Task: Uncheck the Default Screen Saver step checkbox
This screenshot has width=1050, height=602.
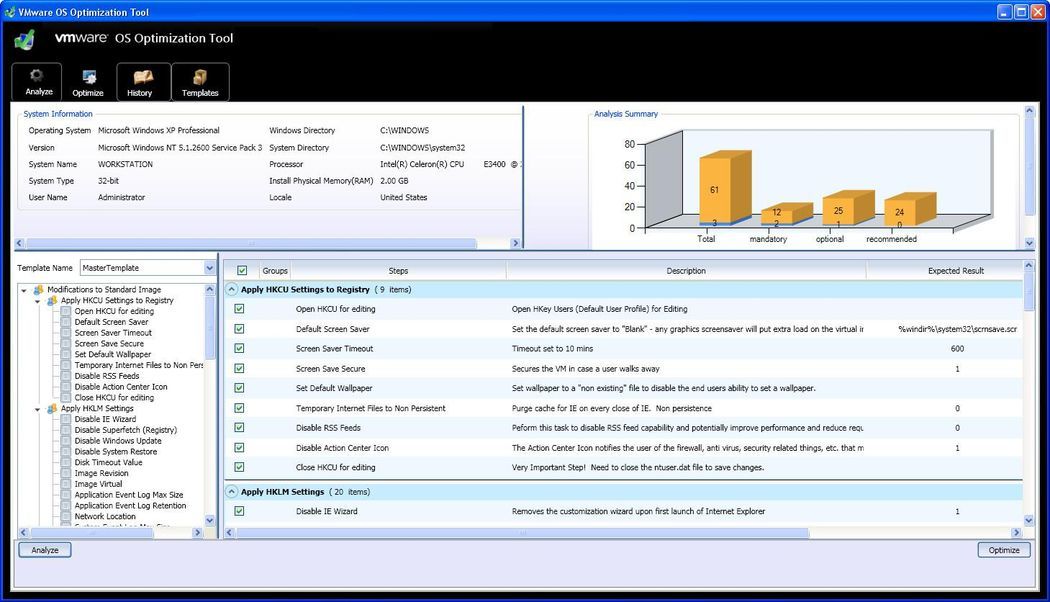Action: coord(239,329)
